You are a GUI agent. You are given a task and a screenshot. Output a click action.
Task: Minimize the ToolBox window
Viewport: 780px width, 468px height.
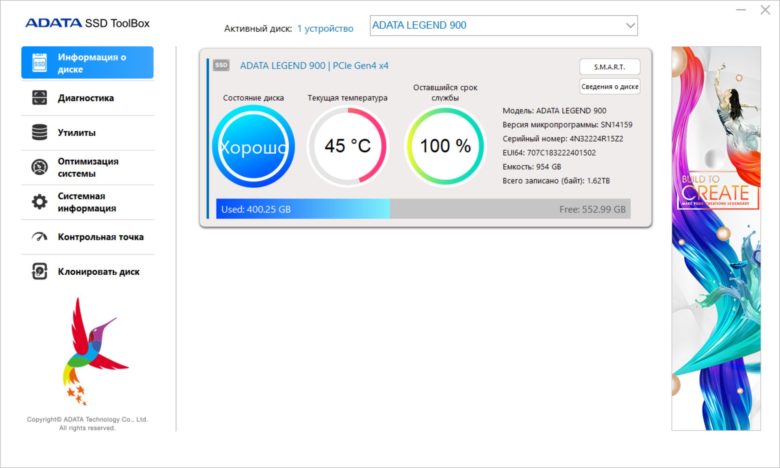[741, 9]
